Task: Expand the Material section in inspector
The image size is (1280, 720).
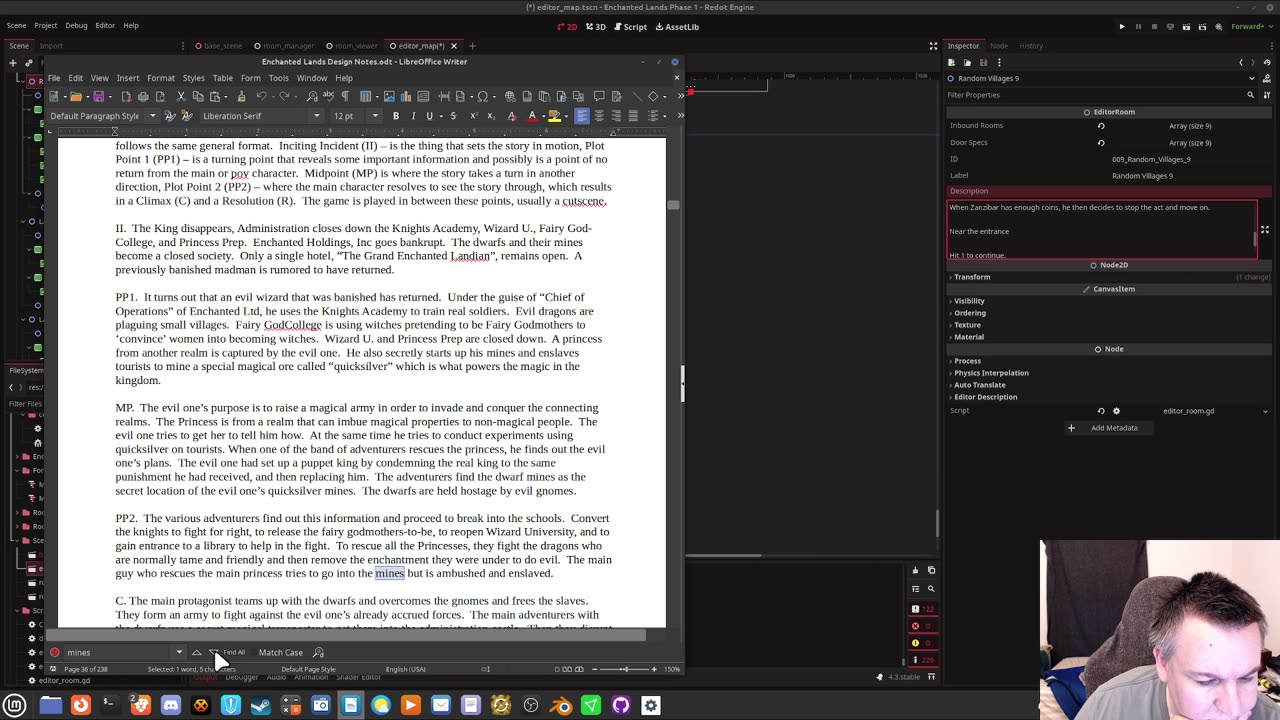Action: (x=967, y=337)
